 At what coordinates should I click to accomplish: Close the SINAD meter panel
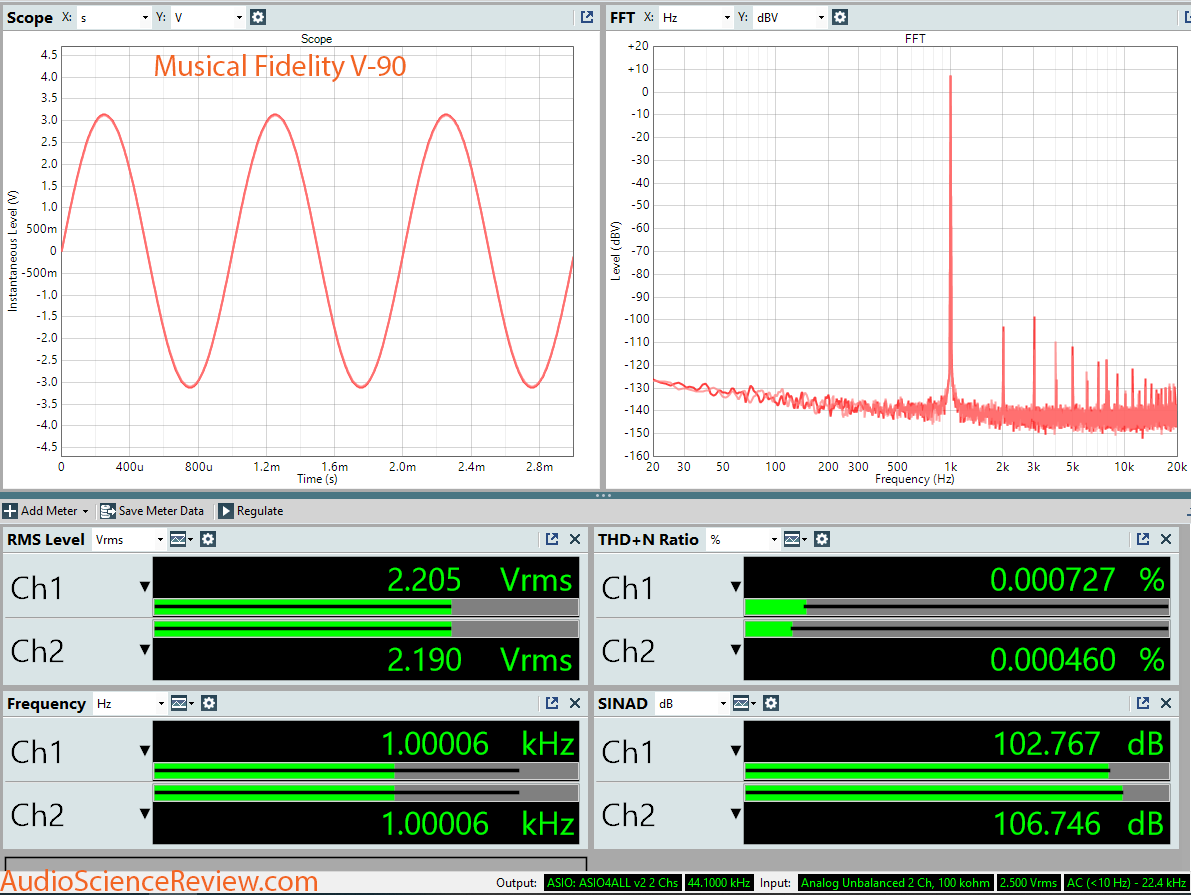pyautogui.click(x=1166, y=704)
